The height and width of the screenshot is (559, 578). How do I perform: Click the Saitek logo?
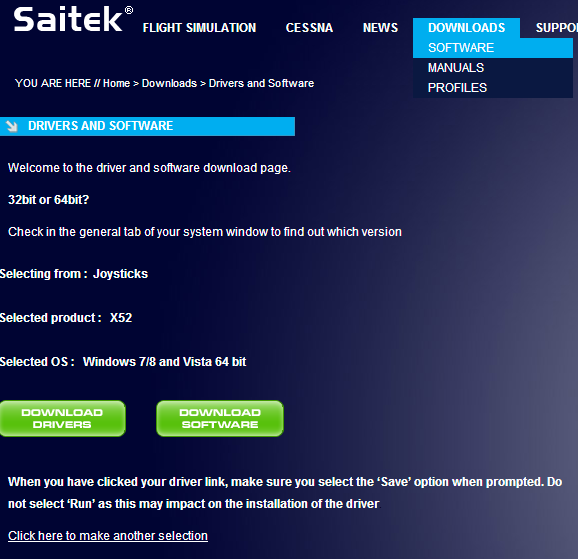[x=73, y=19]
